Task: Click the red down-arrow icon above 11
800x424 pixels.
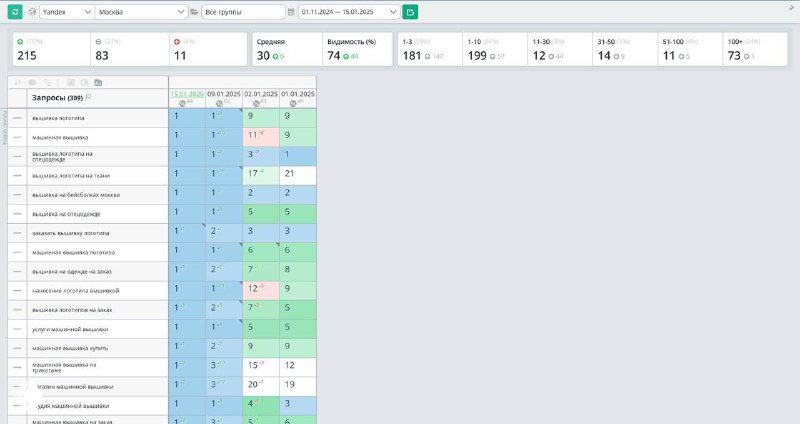Action: [177, 42]
